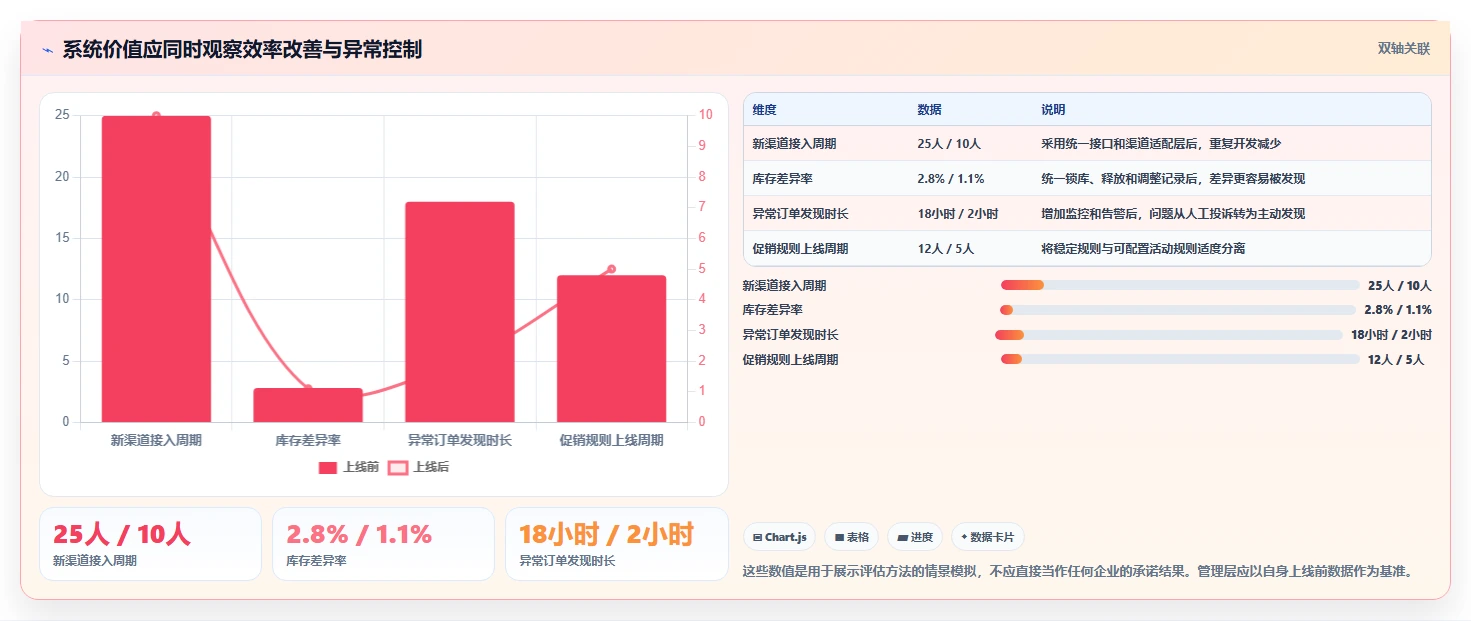The height and width of the screenshot is (621, 1471).
Task: Select the table note 增加监控和告警后，问题从人工投诉转为主动发现
Action: pos(1173,214)
